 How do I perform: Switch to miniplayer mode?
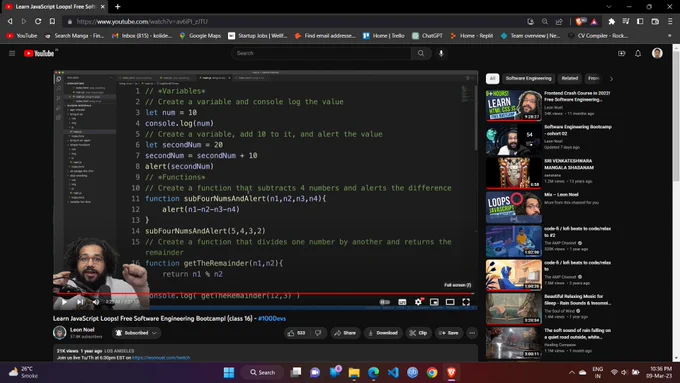click(x=434, y=302)
